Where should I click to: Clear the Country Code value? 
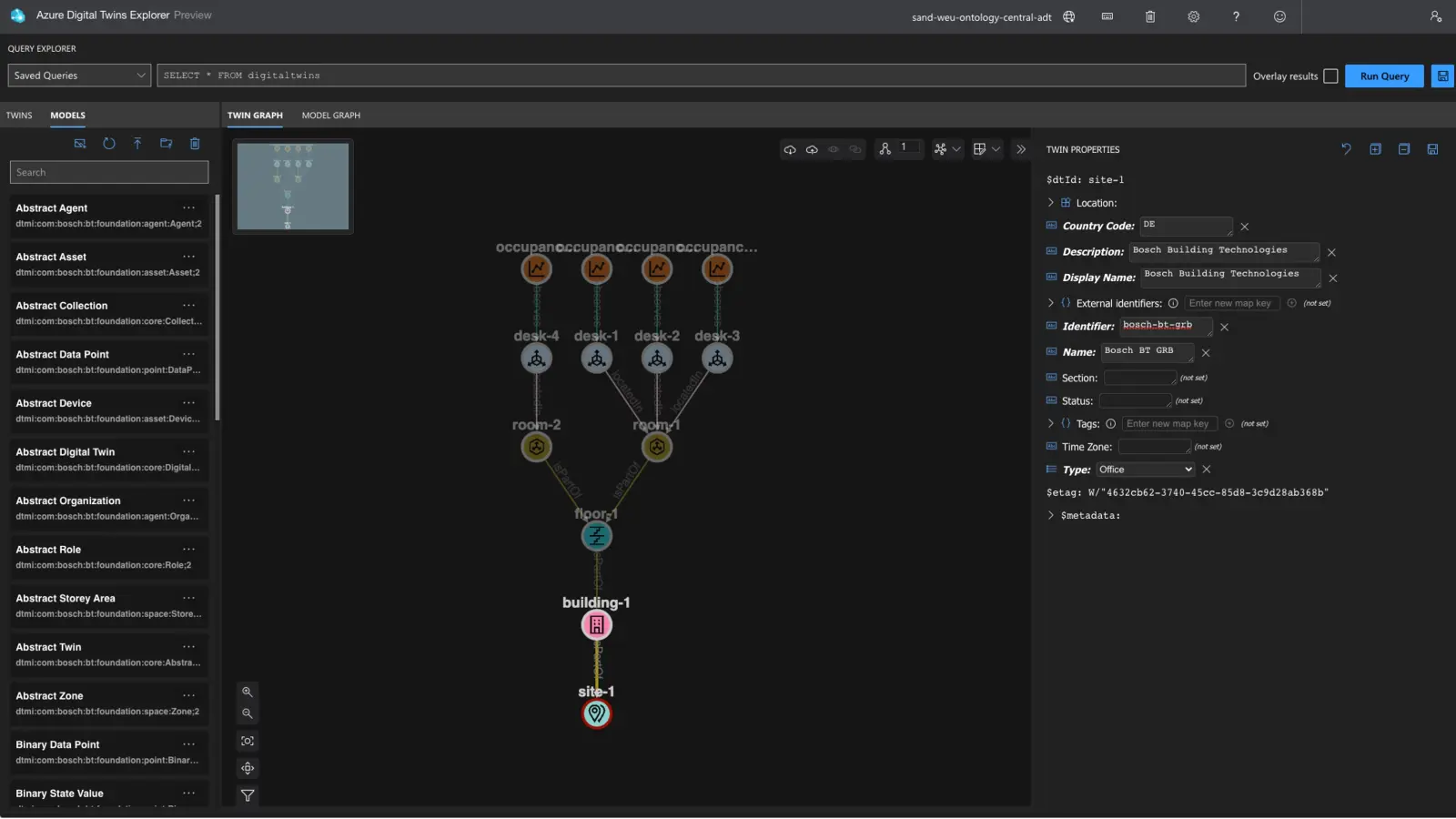click(1245, 227)
